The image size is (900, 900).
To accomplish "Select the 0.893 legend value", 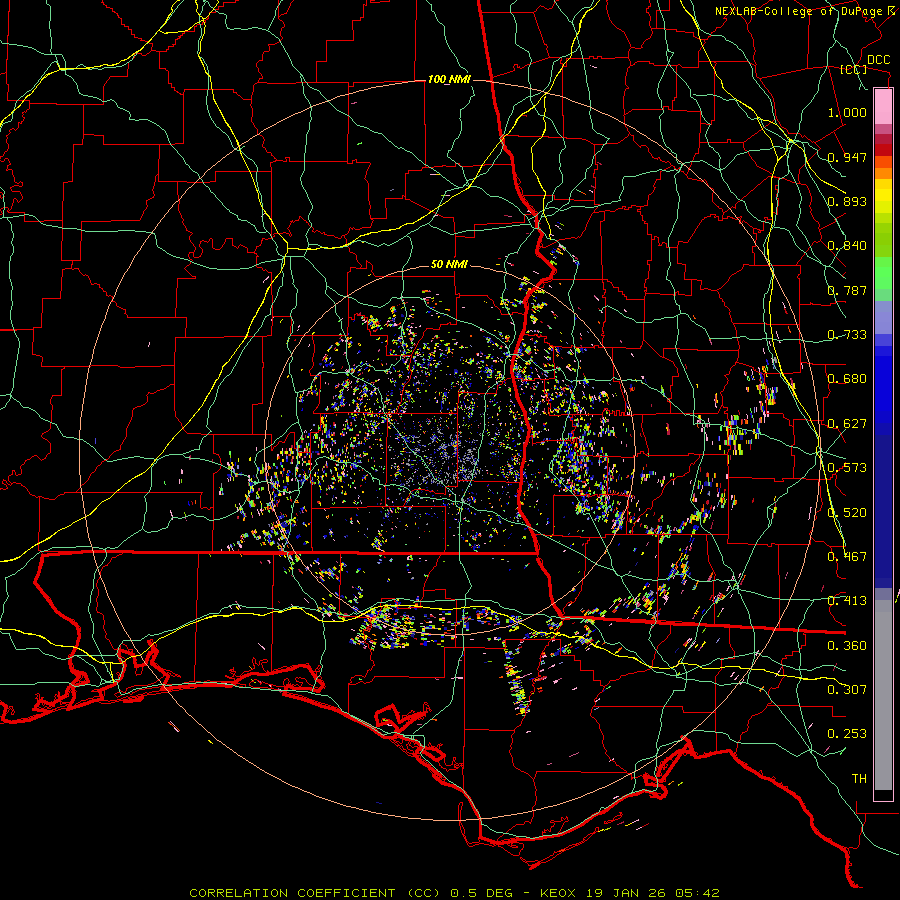I will pyautogui.click(x=847, y=201).
